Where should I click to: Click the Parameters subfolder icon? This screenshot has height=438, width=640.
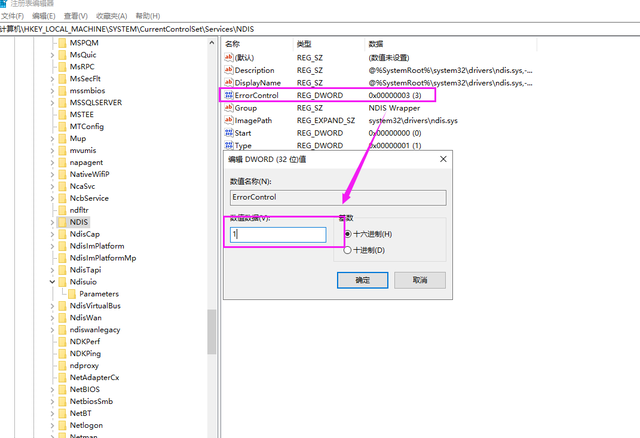[x=72, y=294]
